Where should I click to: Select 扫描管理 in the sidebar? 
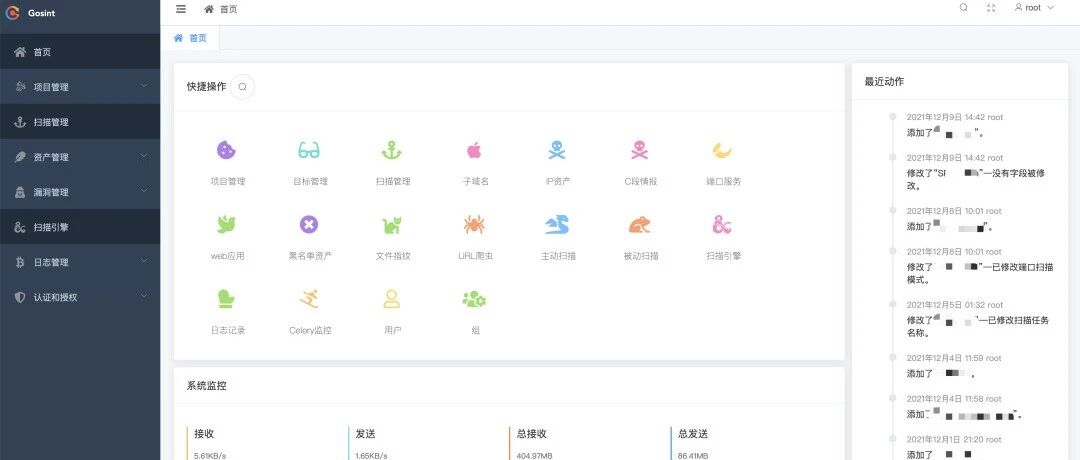80,122
